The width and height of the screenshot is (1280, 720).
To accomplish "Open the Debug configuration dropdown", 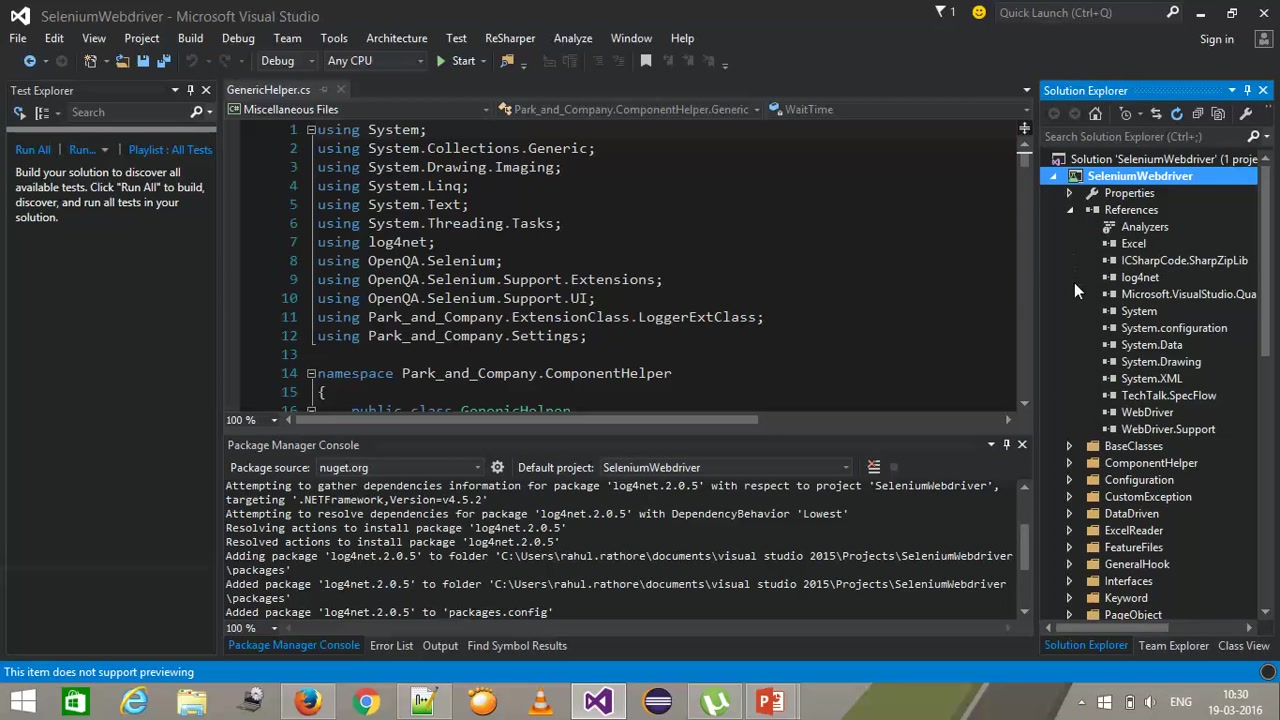I will [x=288, y=61].
